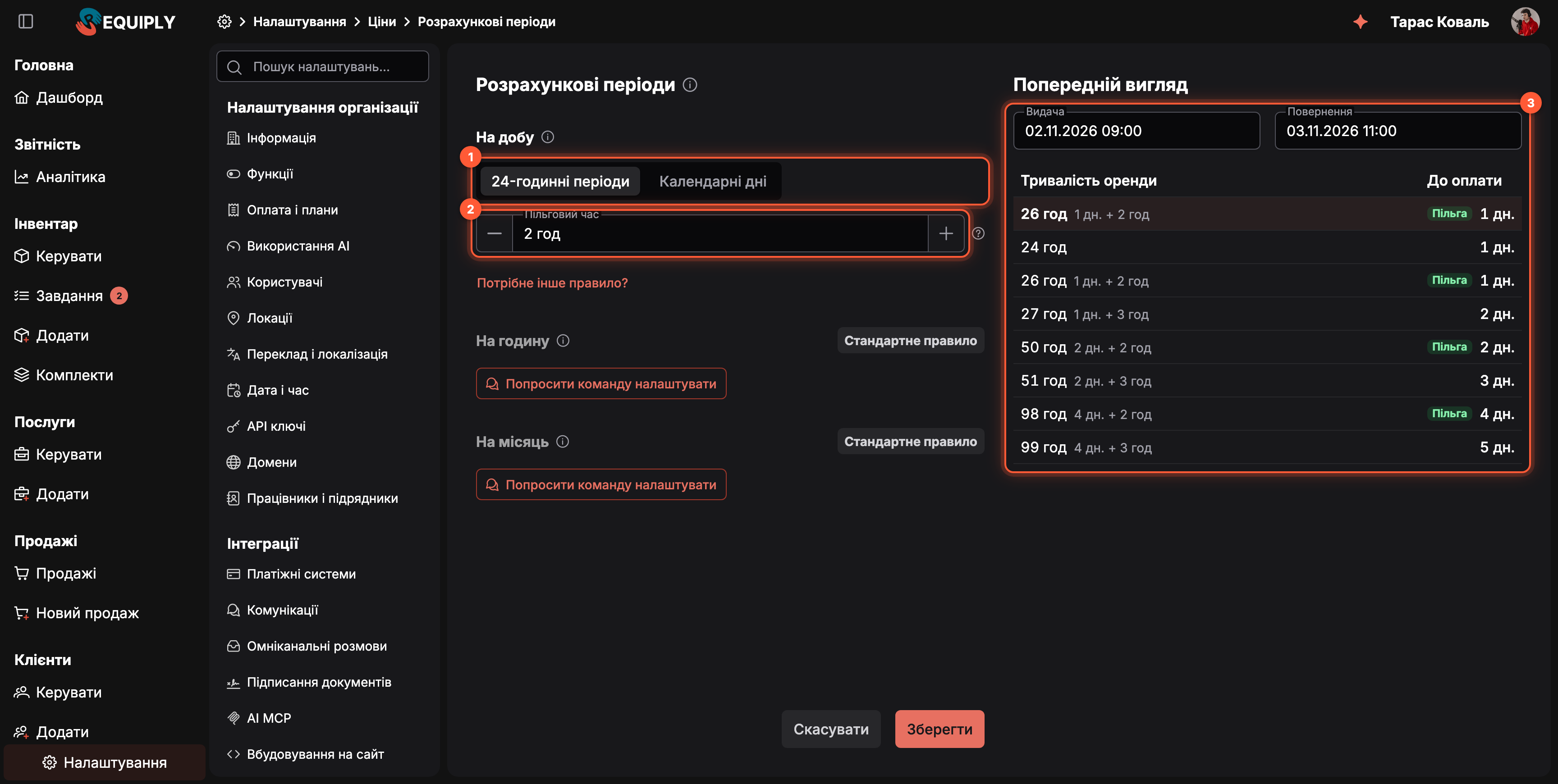The image size is (1558, 784).
Task: Select the 24-годинні періоди option
Action: [560, 181]
